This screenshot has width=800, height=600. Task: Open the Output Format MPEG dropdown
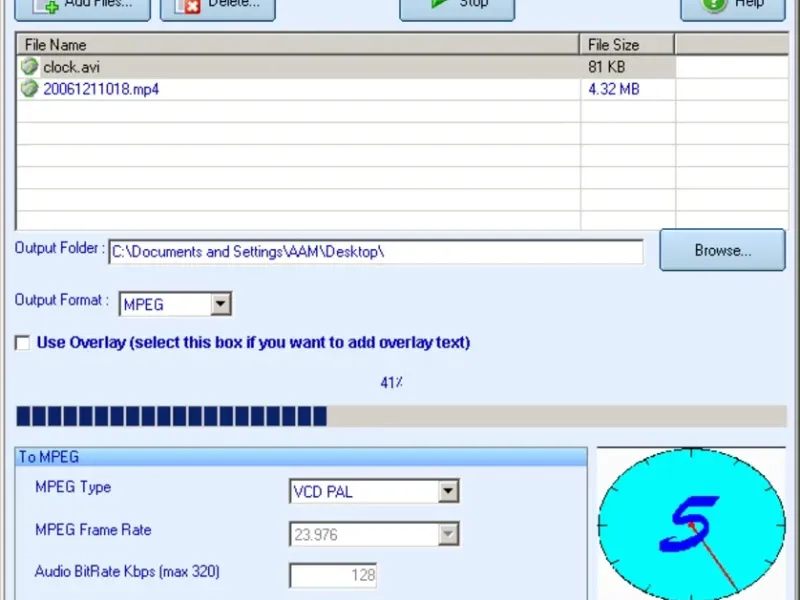tap(221, 304)
